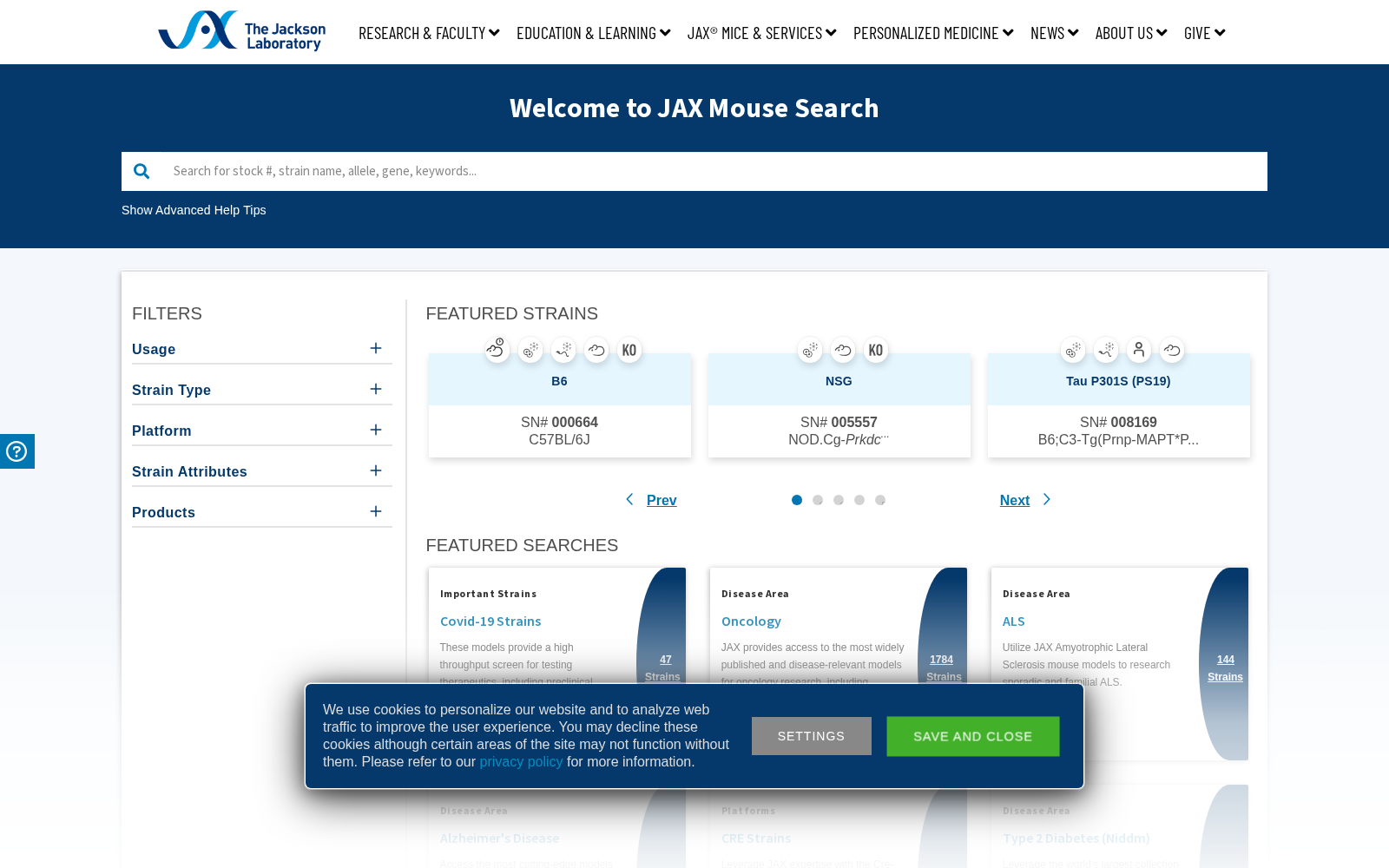Open the privacy policy link
Image resolution: width=1389 pixels, height=868 pixels.
(521, 762)
